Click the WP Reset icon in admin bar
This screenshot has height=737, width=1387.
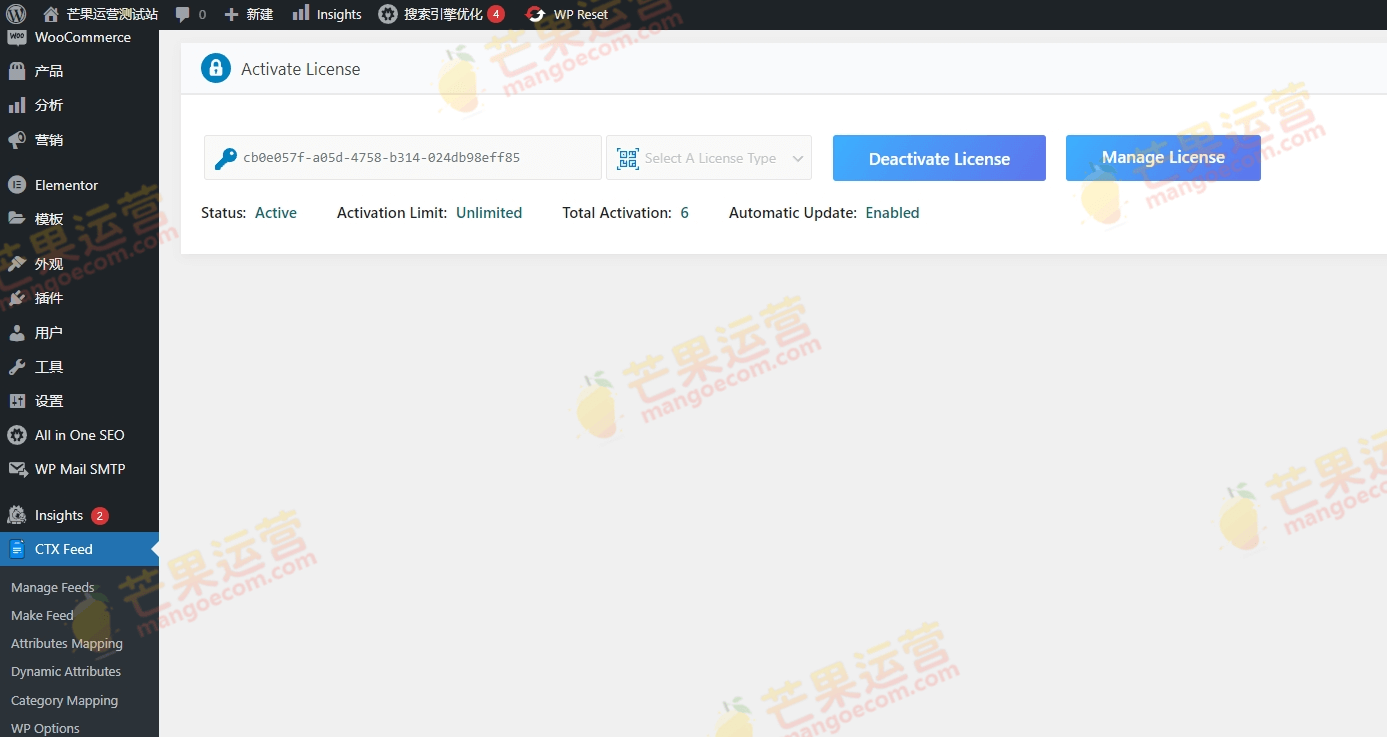pos(536,14)
